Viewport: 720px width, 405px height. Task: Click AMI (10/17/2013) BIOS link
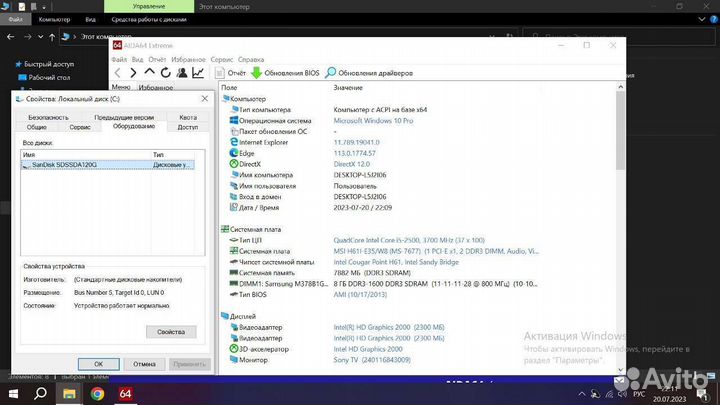click(360, 294)
